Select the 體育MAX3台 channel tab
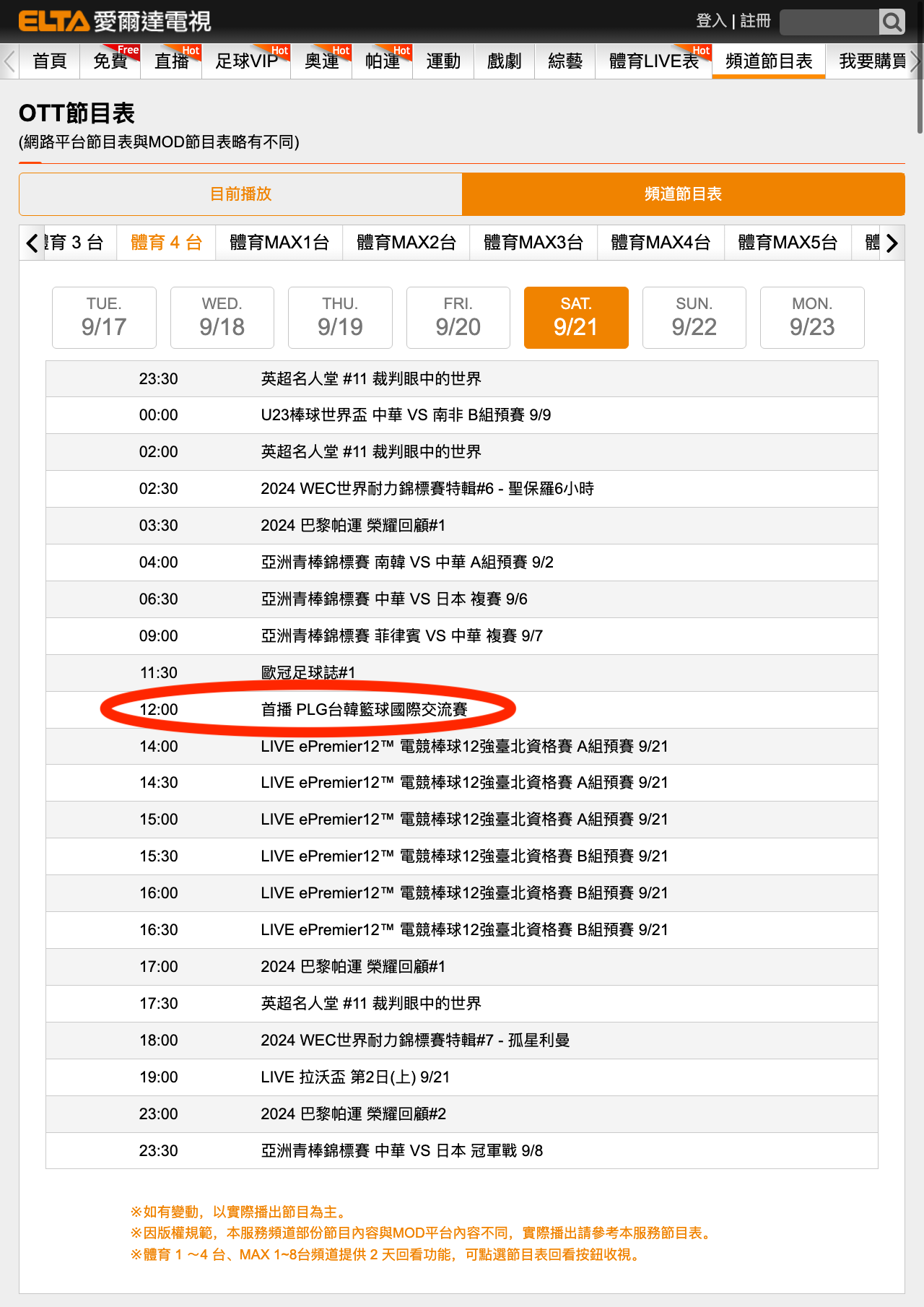924x1307 pixels. coord(533,243)
